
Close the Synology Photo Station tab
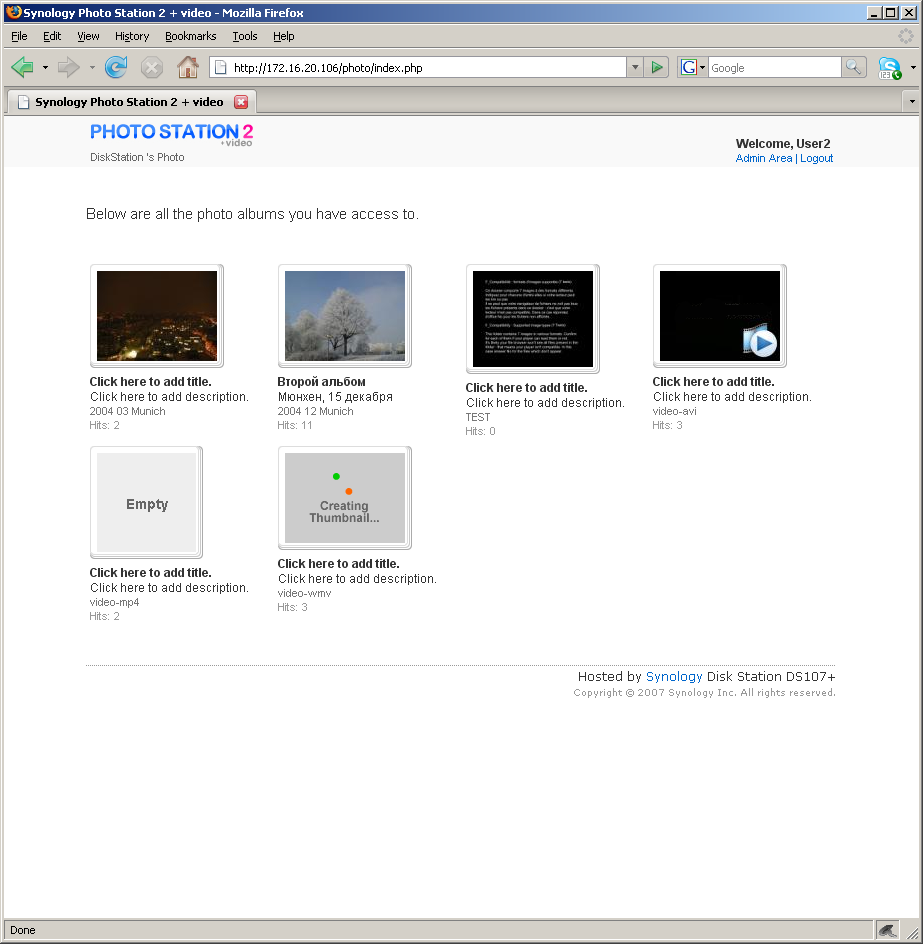point(241,102)
